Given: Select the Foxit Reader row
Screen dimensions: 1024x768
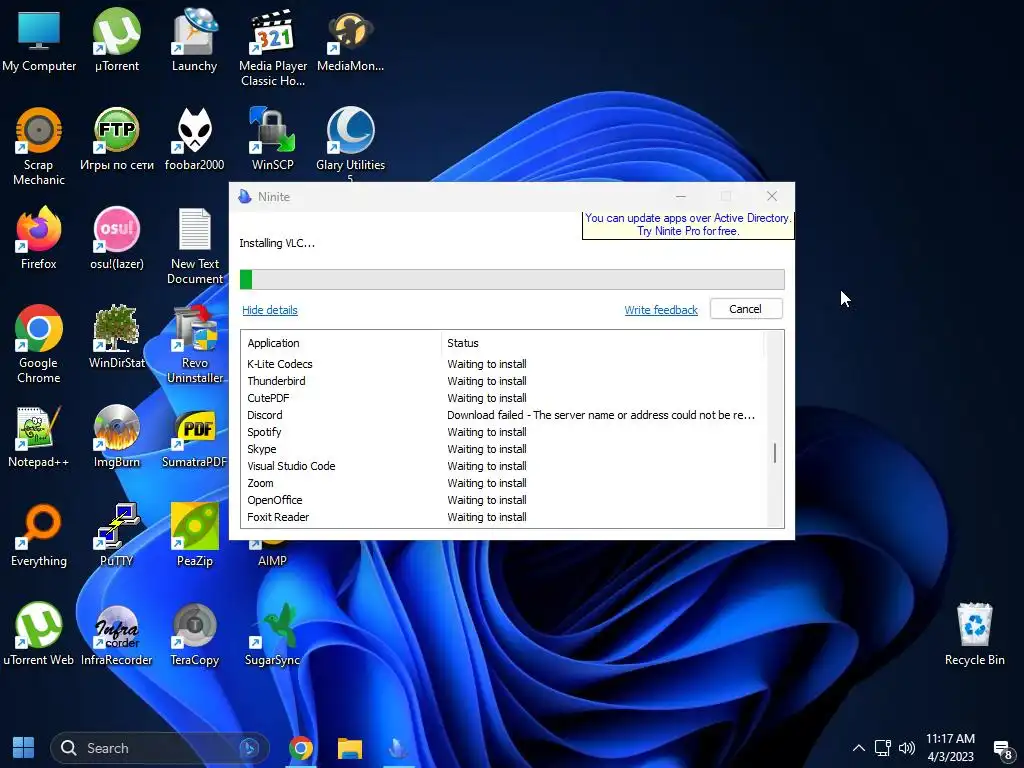Looking at the screenshot, I should click(502, 517).
